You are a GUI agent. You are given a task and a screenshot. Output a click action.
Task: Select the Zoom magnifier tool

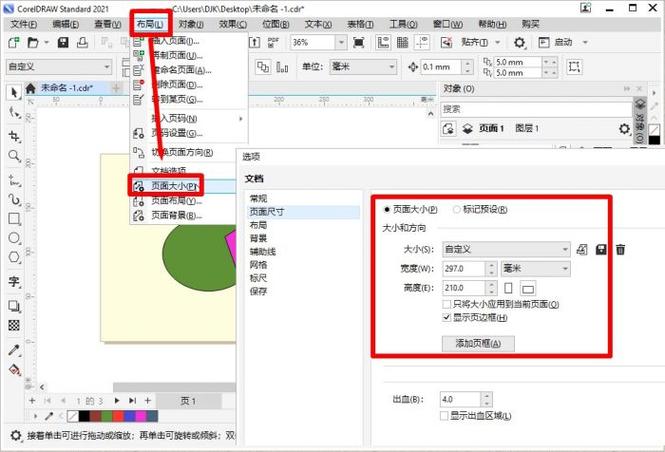click(14, 156)
